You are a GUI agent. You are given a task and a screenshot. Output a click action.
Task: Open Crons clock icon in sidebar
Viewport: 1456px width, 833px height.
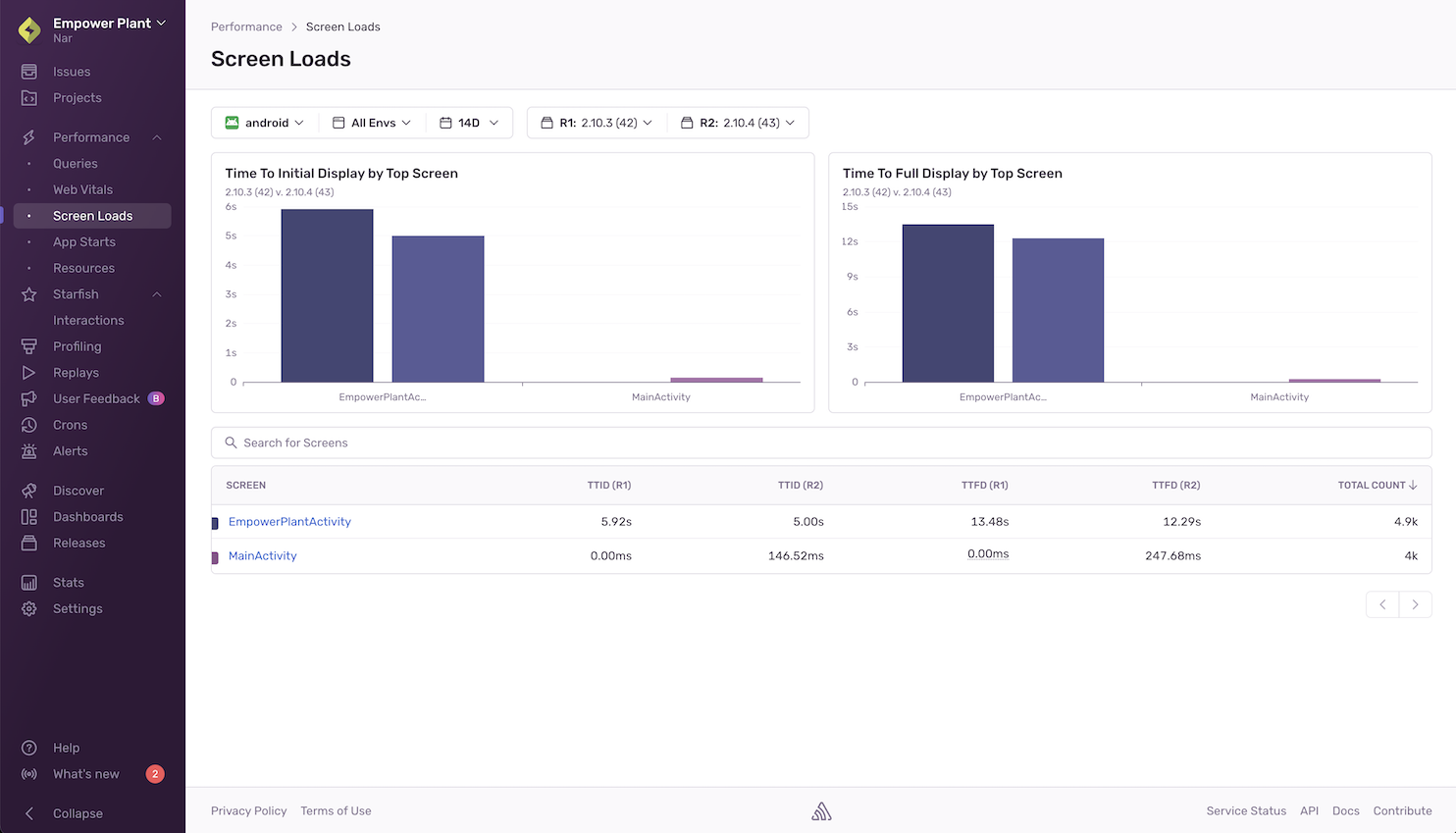point(29,425)
